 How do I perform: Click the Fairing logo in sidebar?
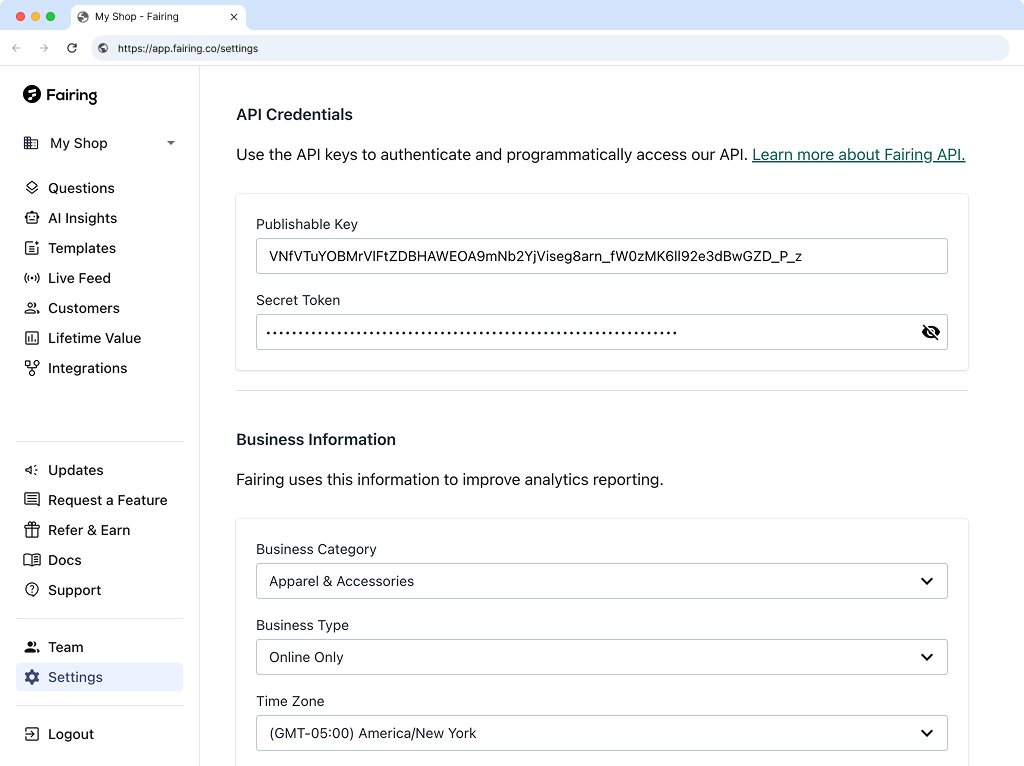60,95
